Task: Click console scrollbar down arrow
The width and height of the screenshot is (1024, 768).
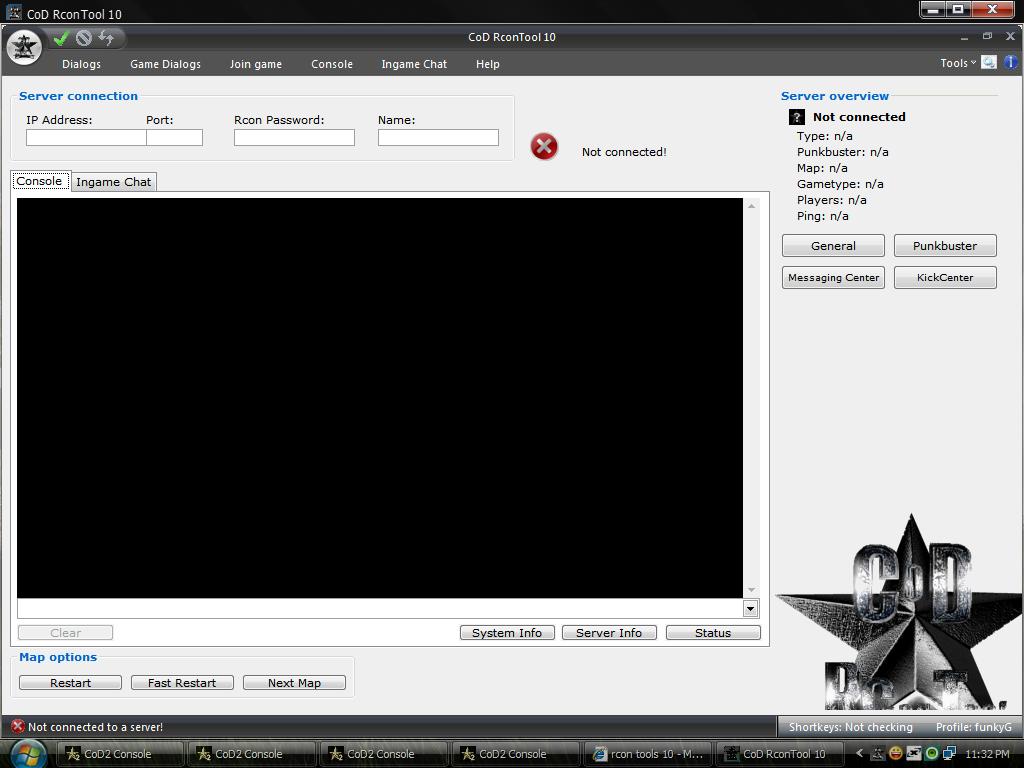Action: click(x=751, y=590)
